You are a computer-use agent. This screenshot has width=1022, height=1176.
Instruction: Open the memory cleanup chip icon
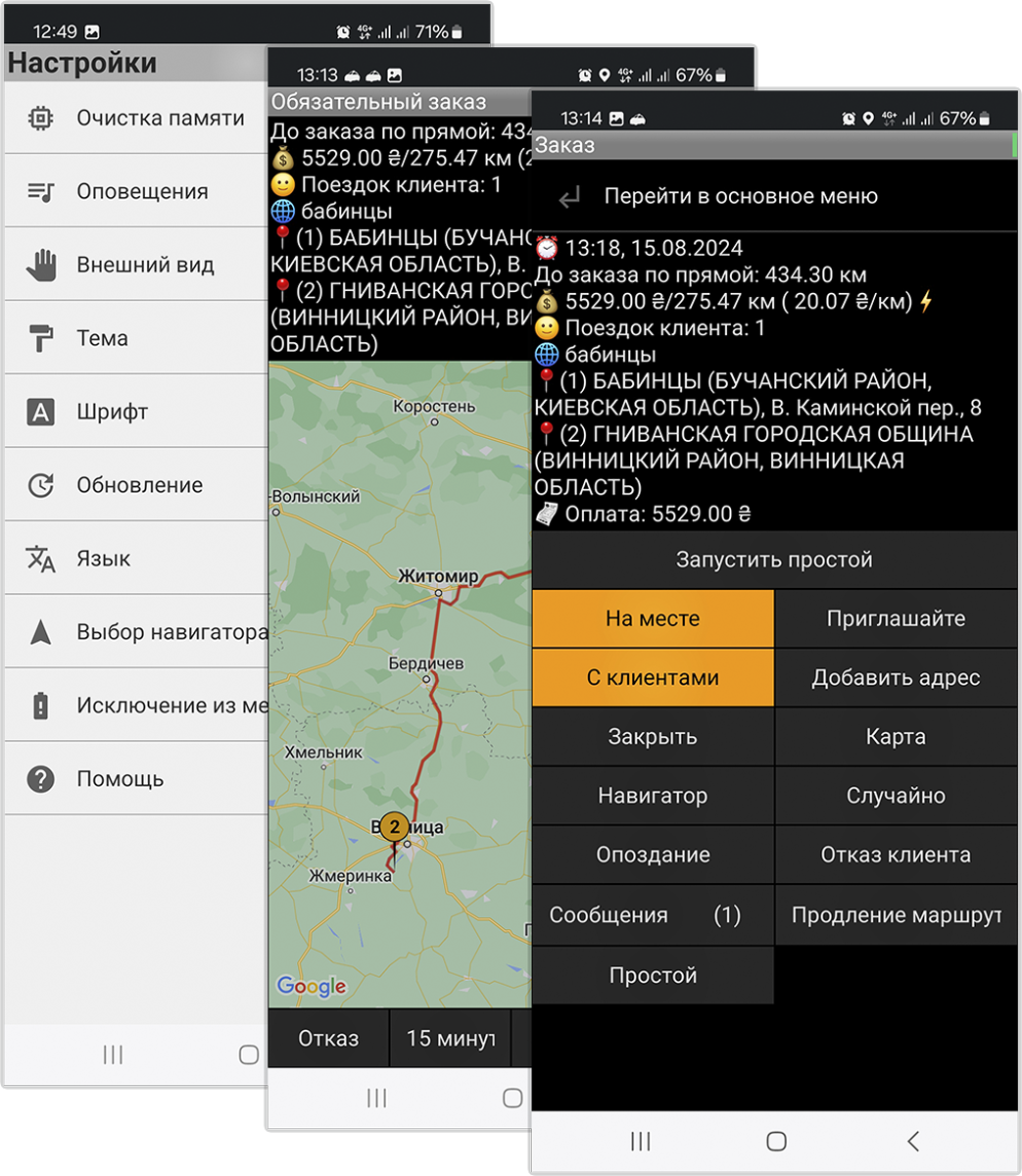pos(40,119)
